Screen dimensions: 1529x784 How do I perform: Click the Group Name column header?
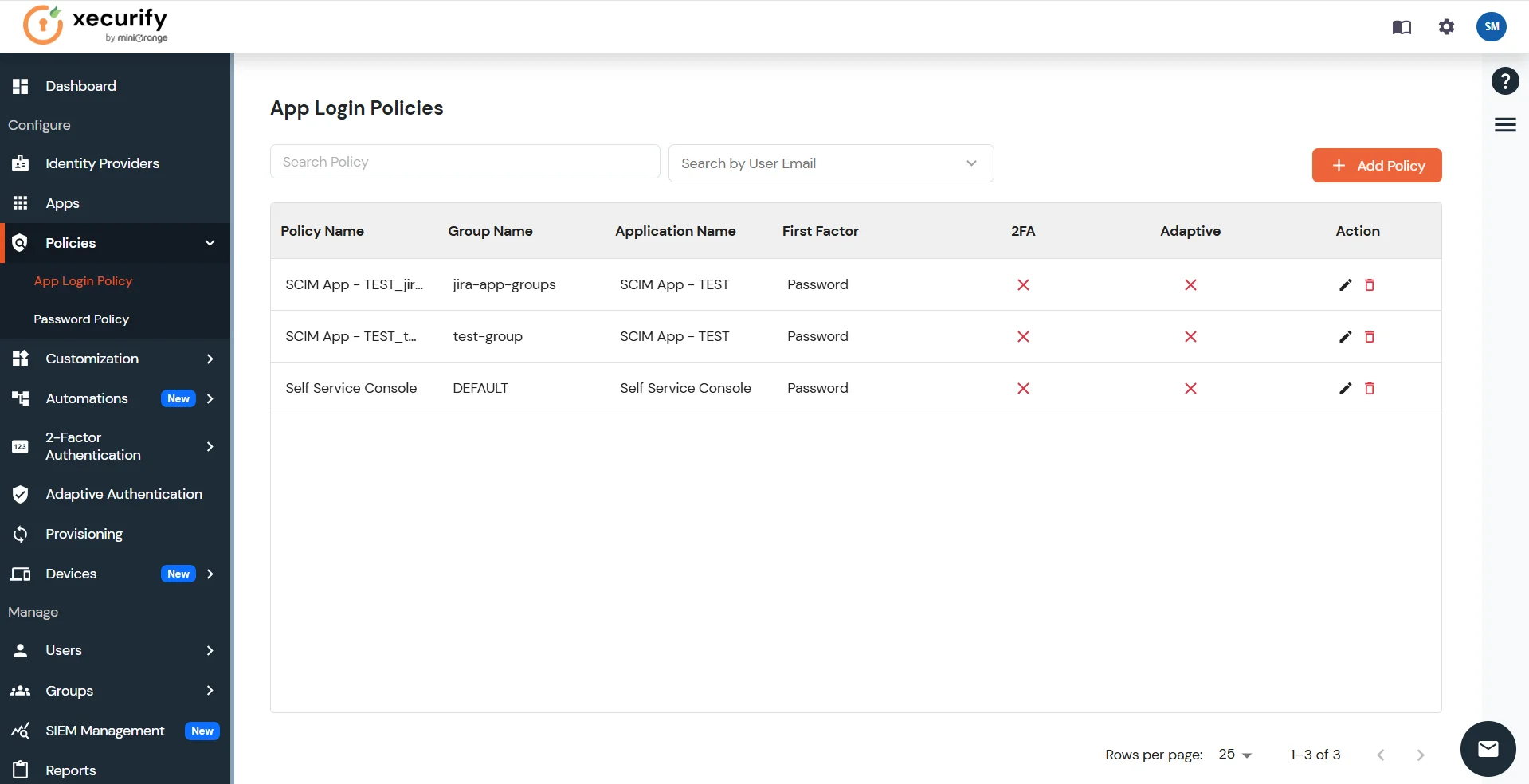pyautogui.click(x=490, y=231)
